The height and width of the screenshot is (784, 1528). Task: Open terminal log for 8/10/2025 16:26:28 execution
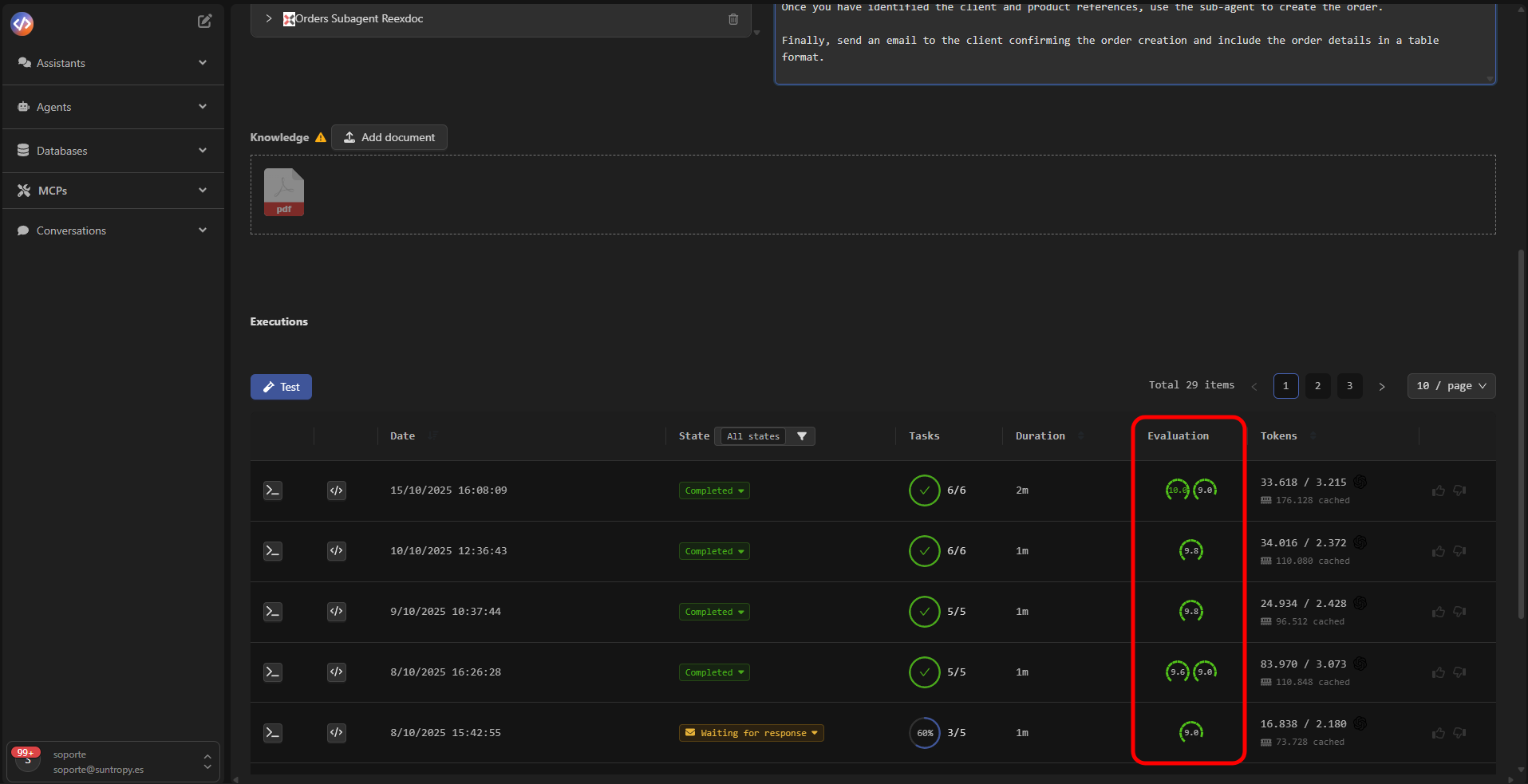(273, 672)
